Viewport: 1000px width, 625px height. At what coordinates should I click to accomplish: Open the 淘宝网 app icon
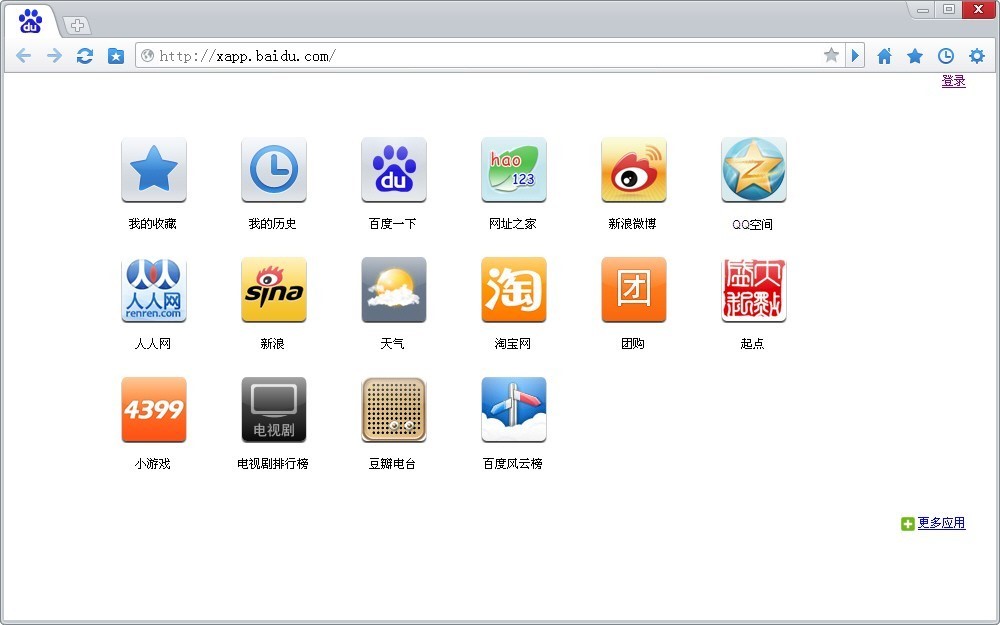tap(513, 290)
